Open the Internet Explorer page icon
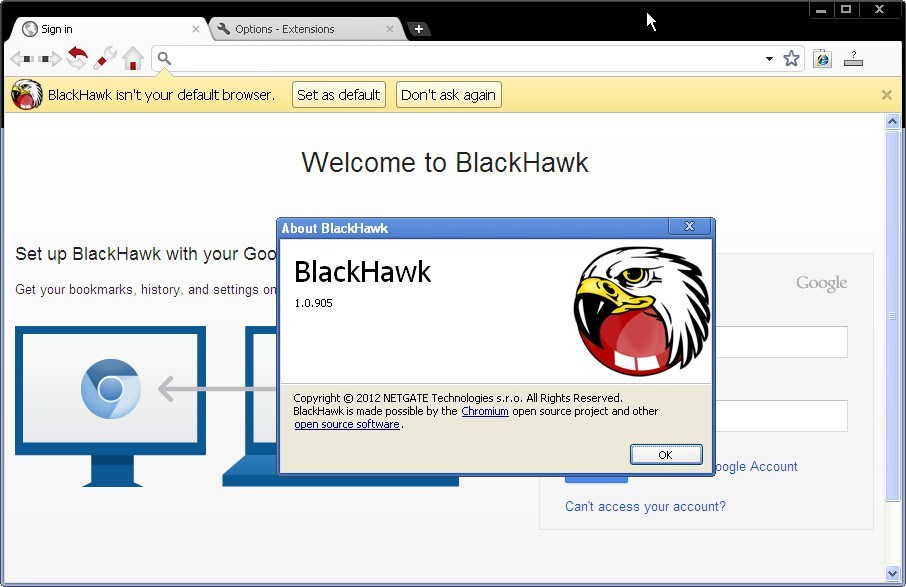The height and width of the screenshot is (587, 906). point(822,58)
